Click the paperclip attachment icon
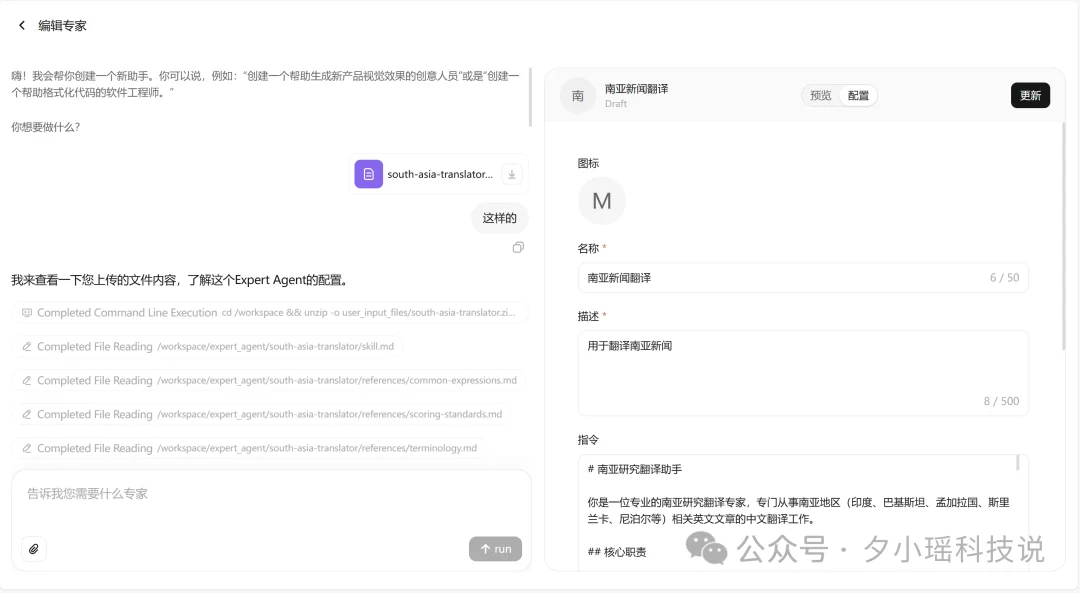The image size is (1080, 593). pos(33,548)
